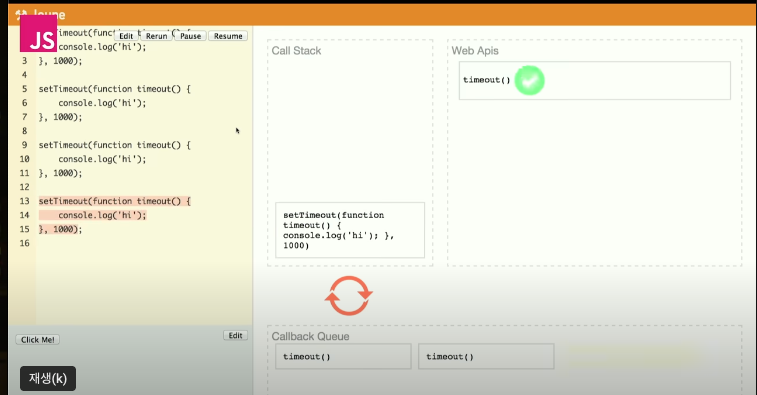
Task: Click the JS logo badge
Action: click(x=39, y=33)
